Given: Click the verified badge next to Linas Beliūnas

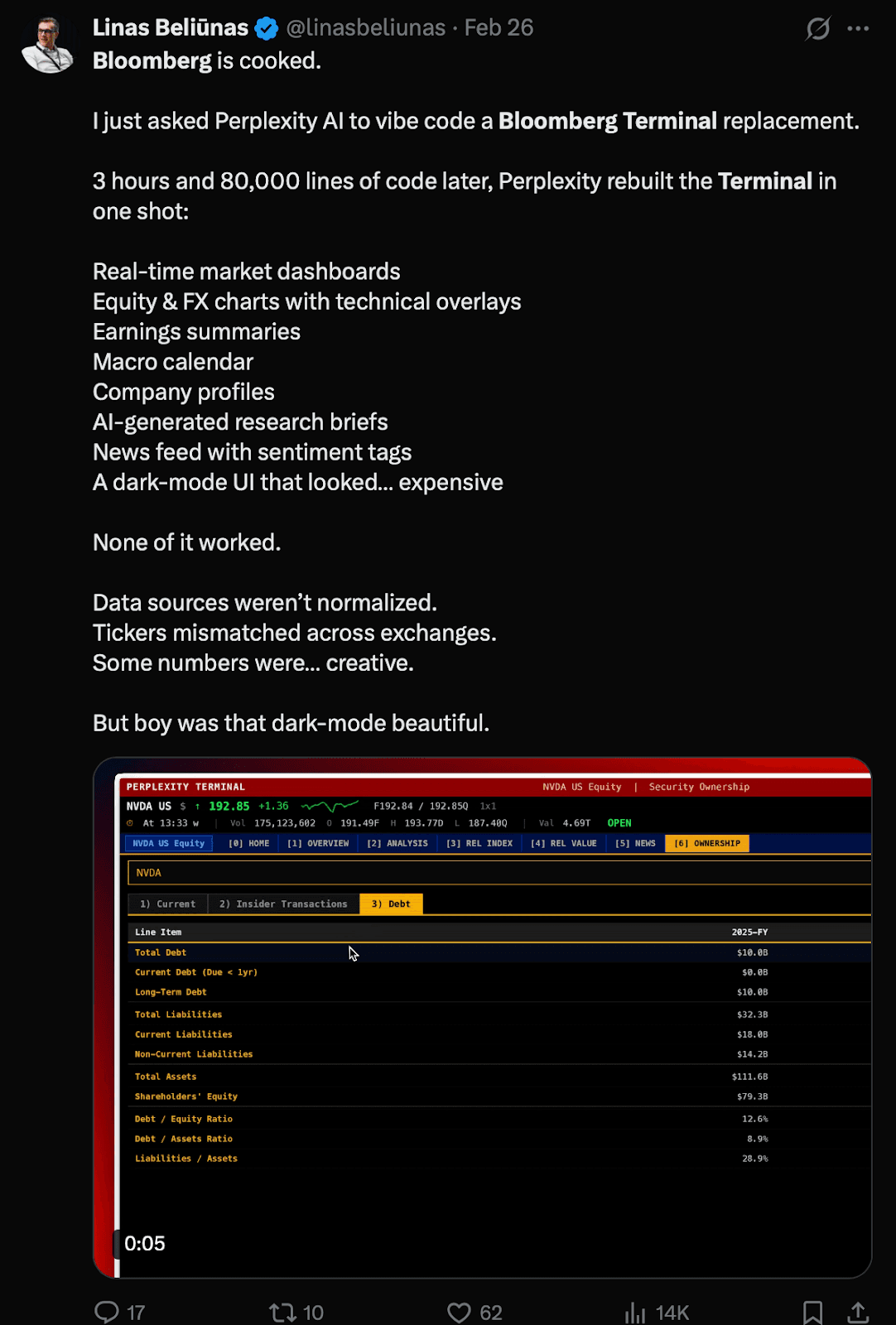Looking at the screenshot, I should click(267, 28).
